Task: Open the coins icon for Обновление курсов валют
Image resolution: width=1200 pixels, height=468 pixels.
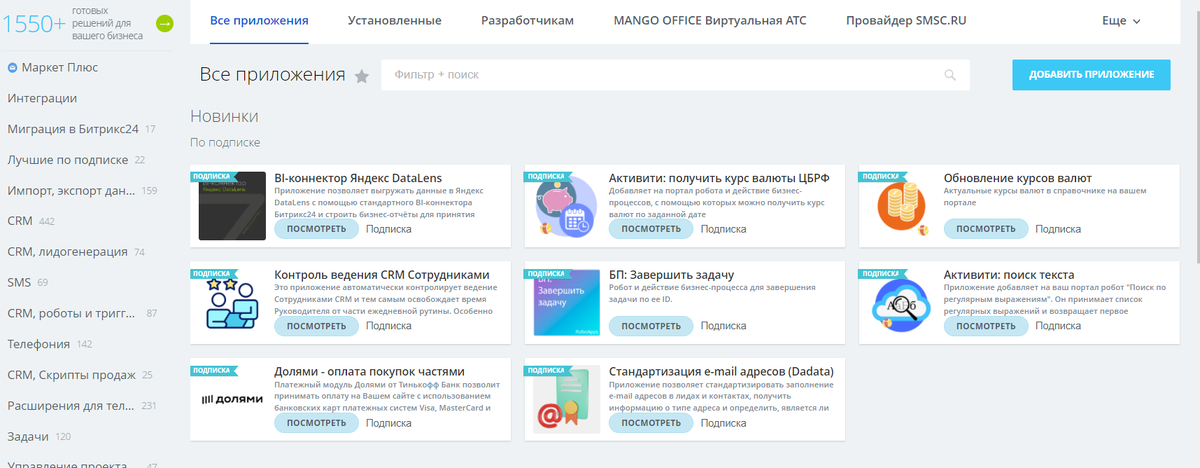Action: pyautogui.click(x=902, y=206)
